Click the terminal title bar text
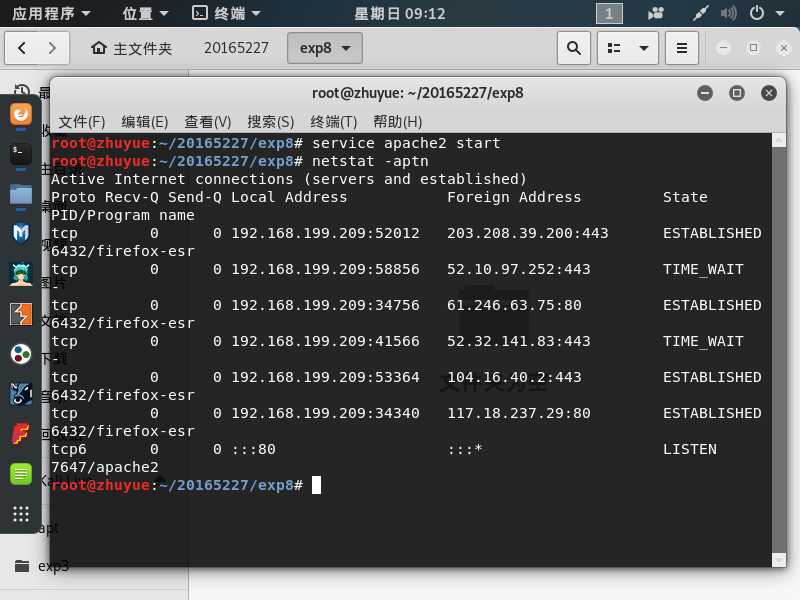The width and height of the screenshot is (800, 600). 417,93
